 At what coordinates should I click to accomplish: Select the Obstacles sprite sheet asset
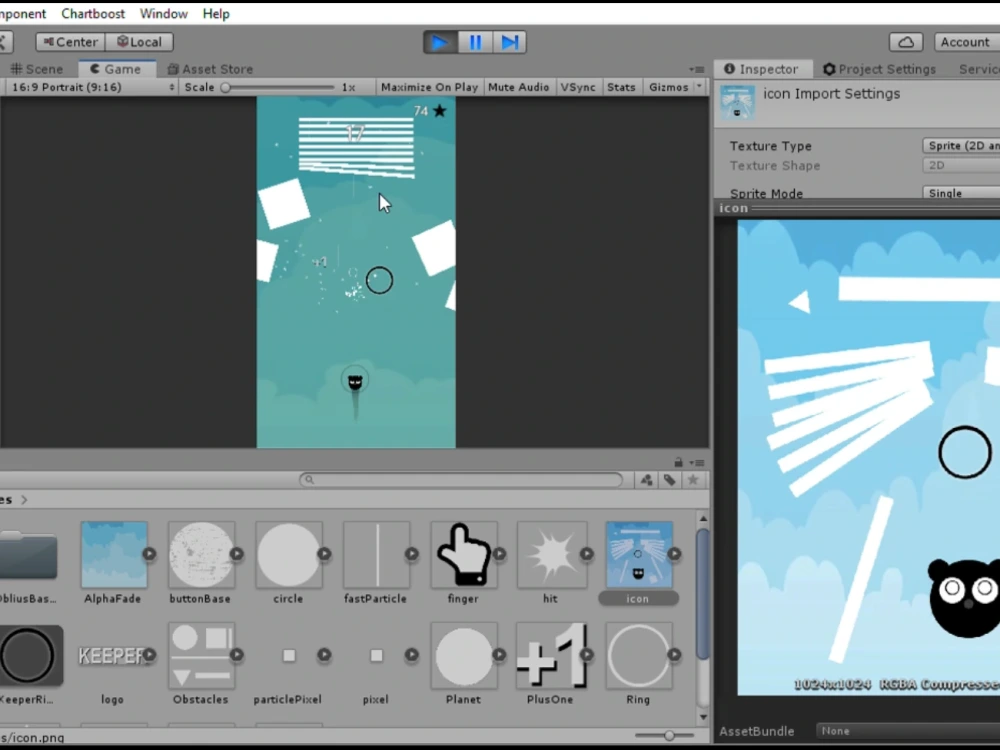coord(201,656)
